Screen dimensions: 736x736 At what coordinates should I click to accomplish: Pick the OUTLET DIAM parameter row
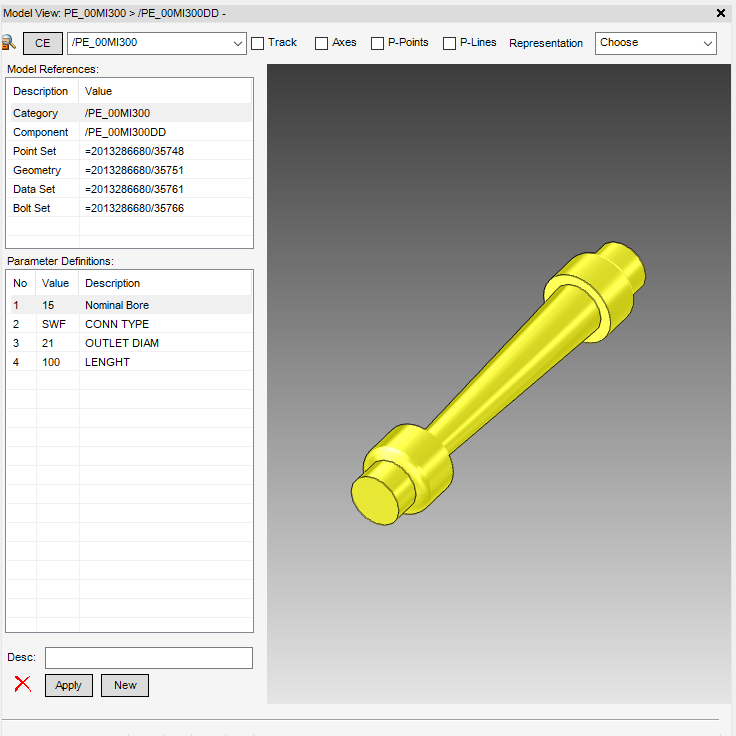click(130, 343)
